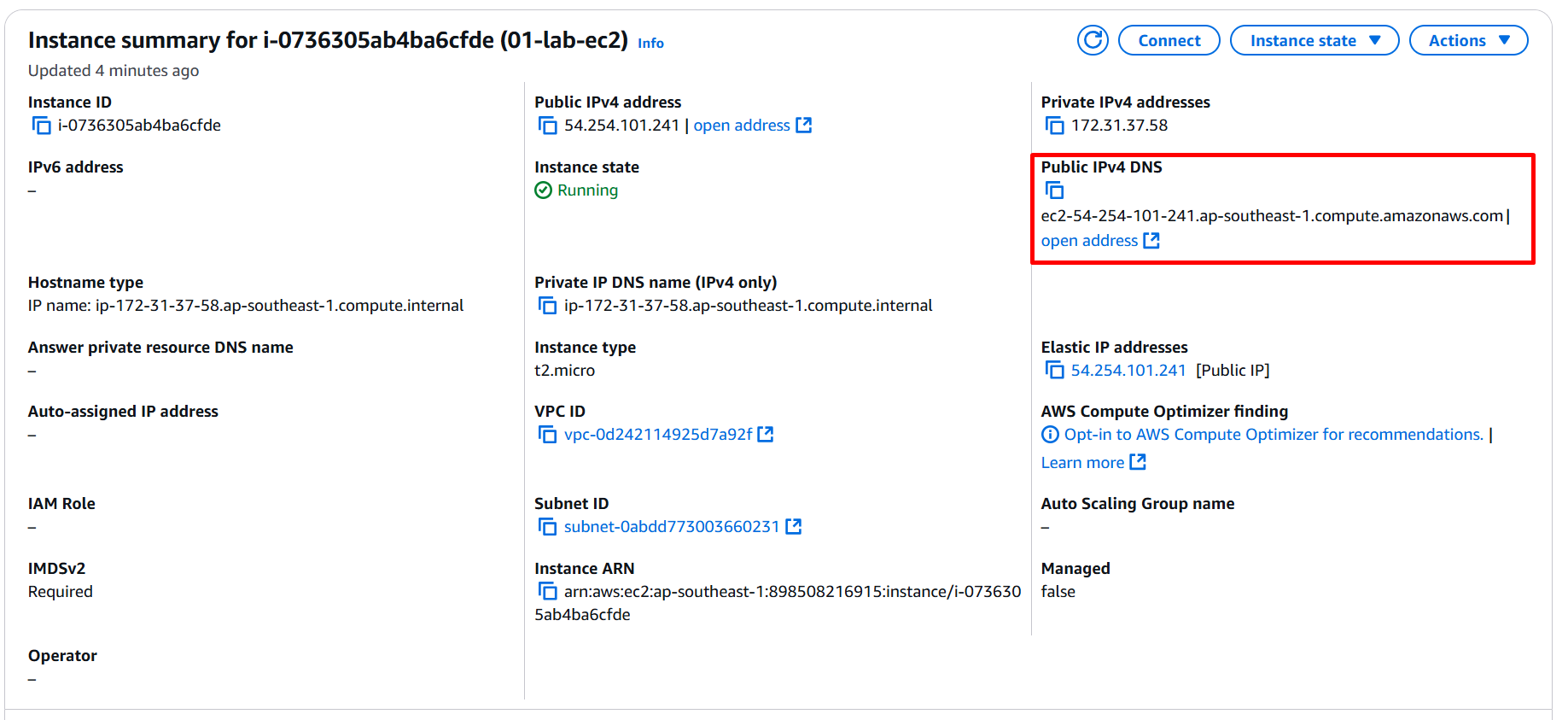Refresh the instance summary
Viewport: 1568px width, 720px height.
1093,40
